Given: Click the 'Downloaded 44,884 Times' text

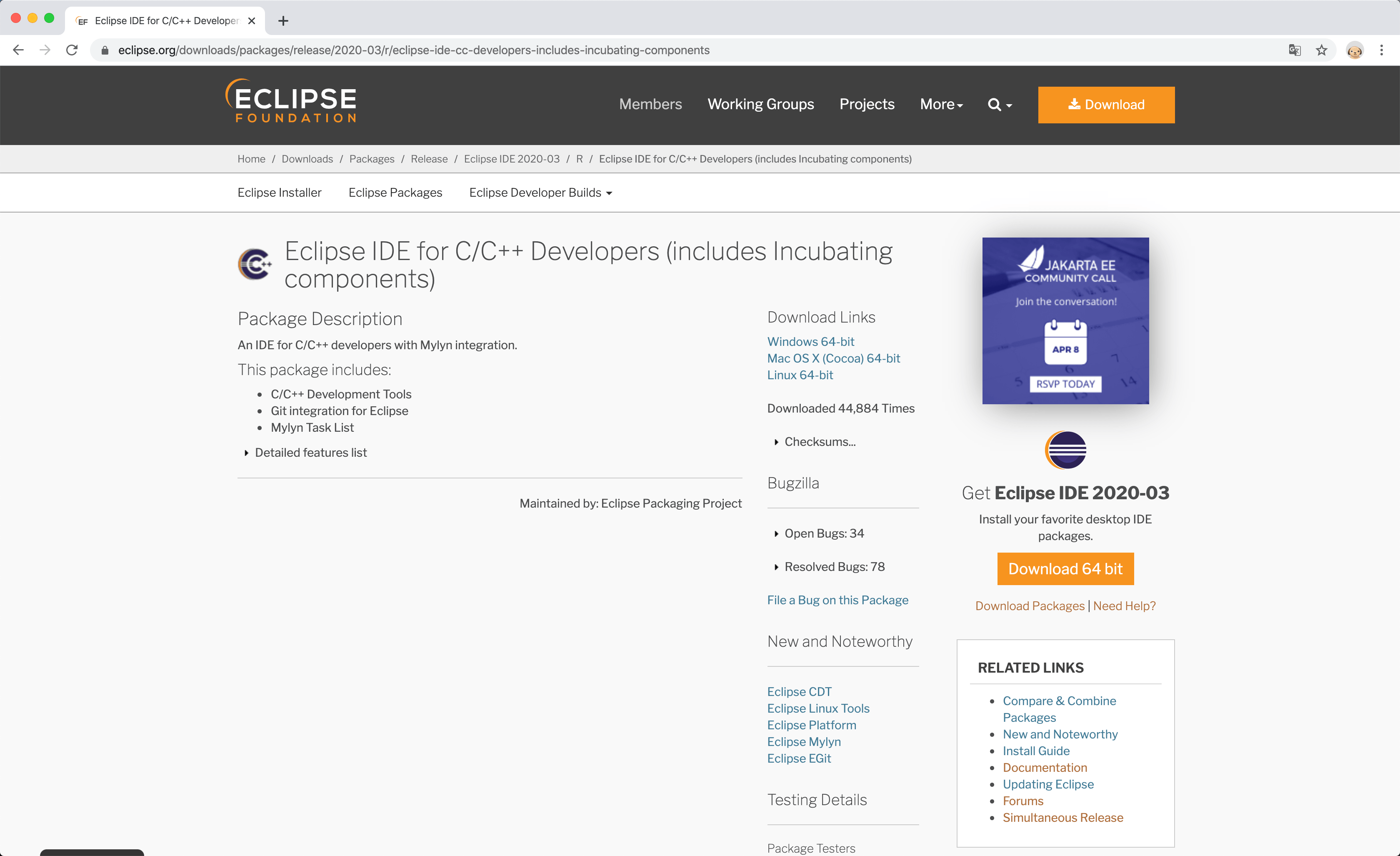Looking at the screenshot, I should (840, 408).
